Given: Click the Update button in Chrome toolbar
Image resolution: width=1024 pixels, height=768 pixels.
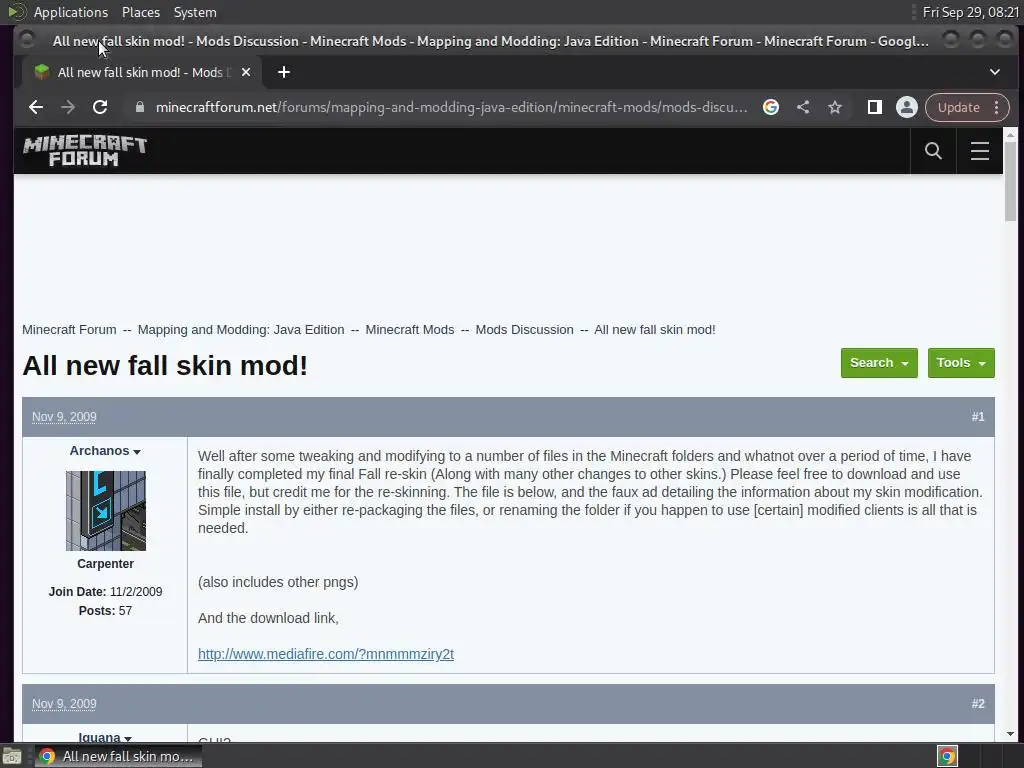Looking at the screenshot, I should [958, 107].
